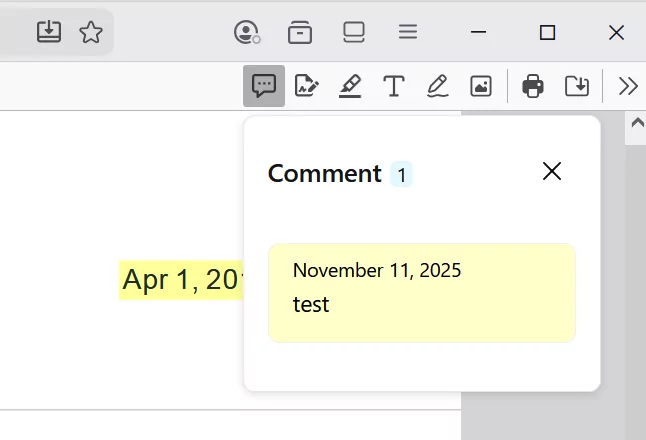Open the browser account menu

[x=246, y=33]
